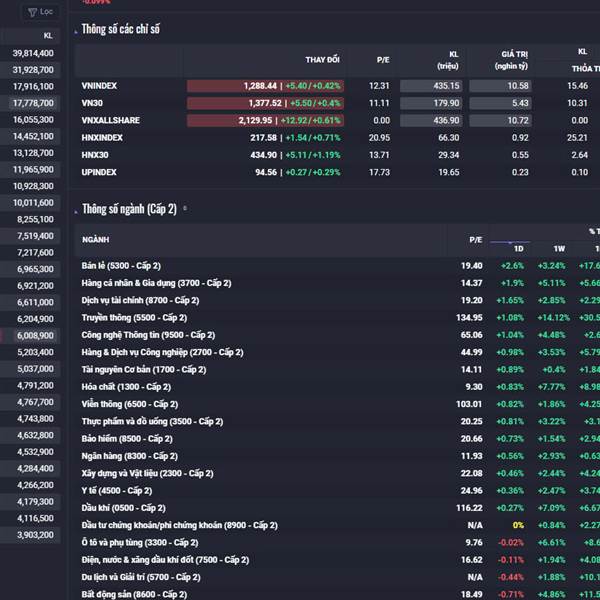Sort index table by KL (triệu) header
Screen dimensions: 600x600
point(448,60)
